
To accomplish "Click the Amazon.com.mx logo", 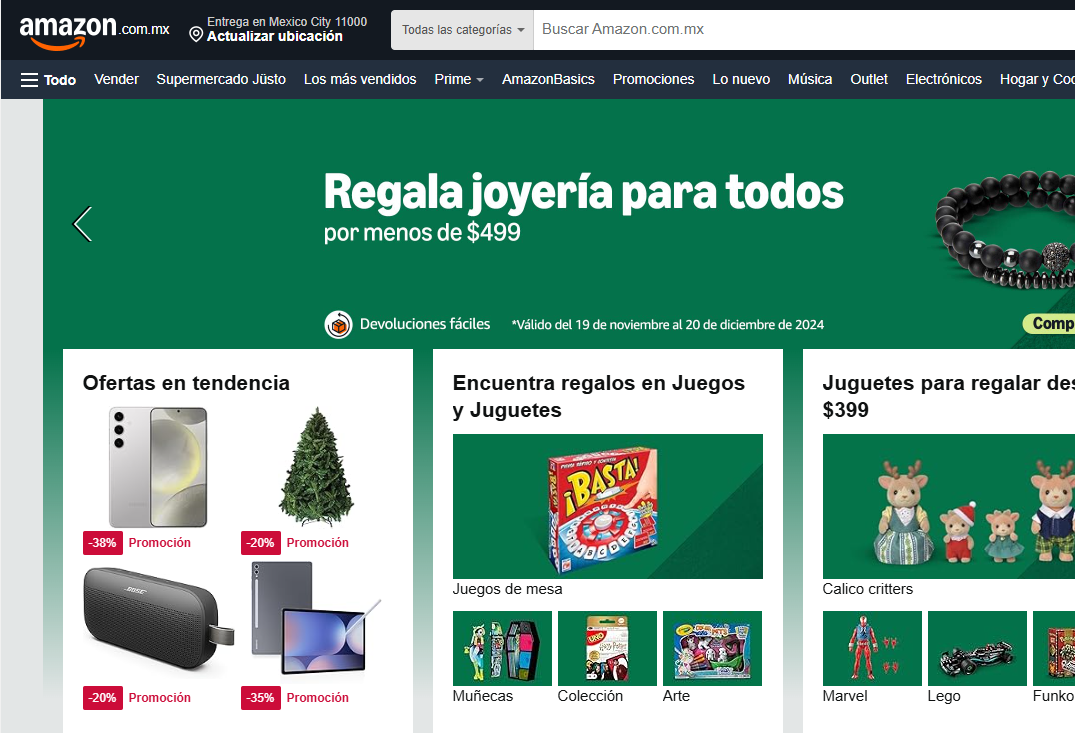I will point(95,32).
